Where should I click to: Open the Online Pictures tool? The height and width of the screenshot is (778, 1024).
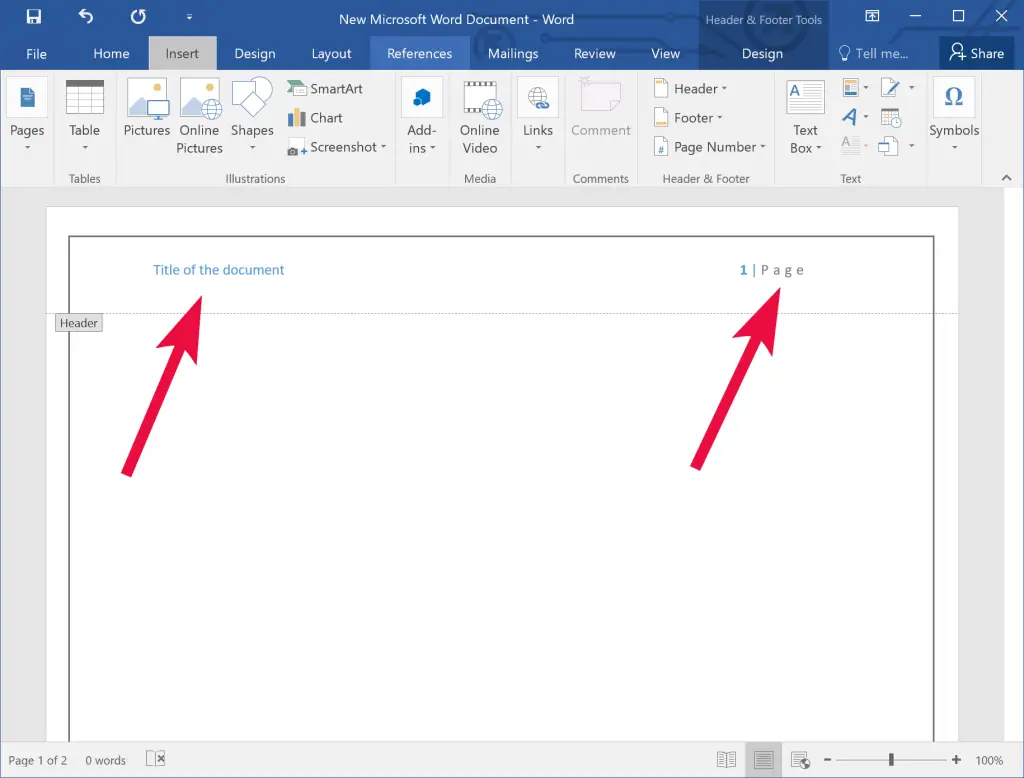tap(199, 112)
